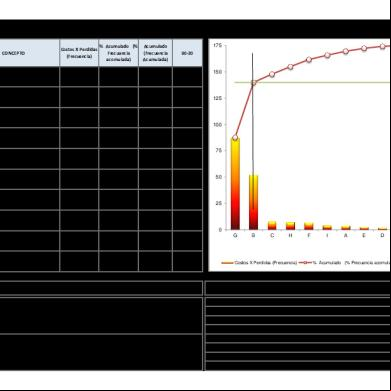Click the Costos X Perdidas (Frecuencia) header

(x=79, y=53)
